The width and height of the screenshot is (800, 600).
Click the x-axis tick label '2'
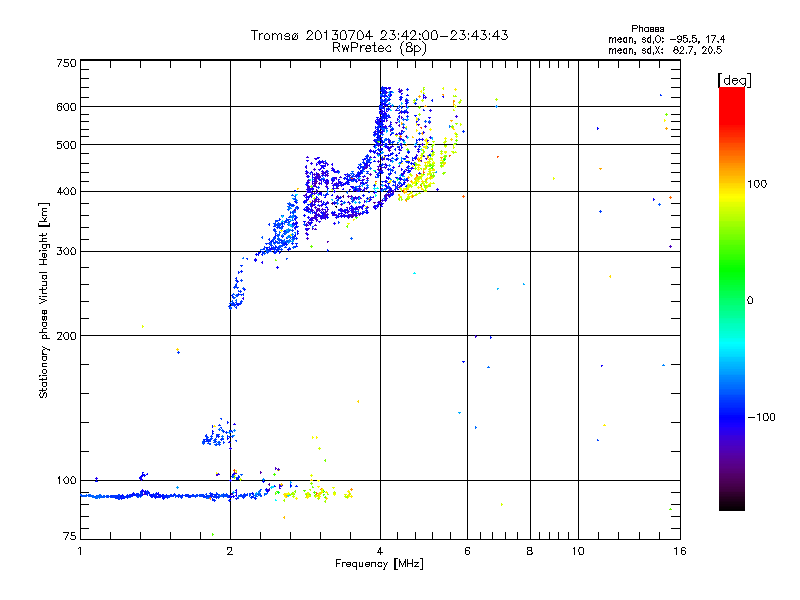click(x=230, y=551)
